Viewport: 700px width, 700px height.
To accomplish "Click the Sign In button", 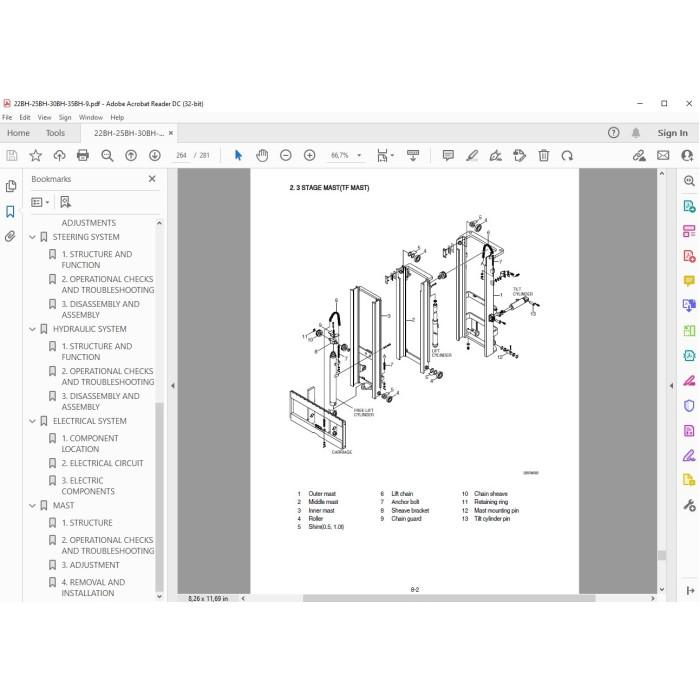I will coord(672,133).
